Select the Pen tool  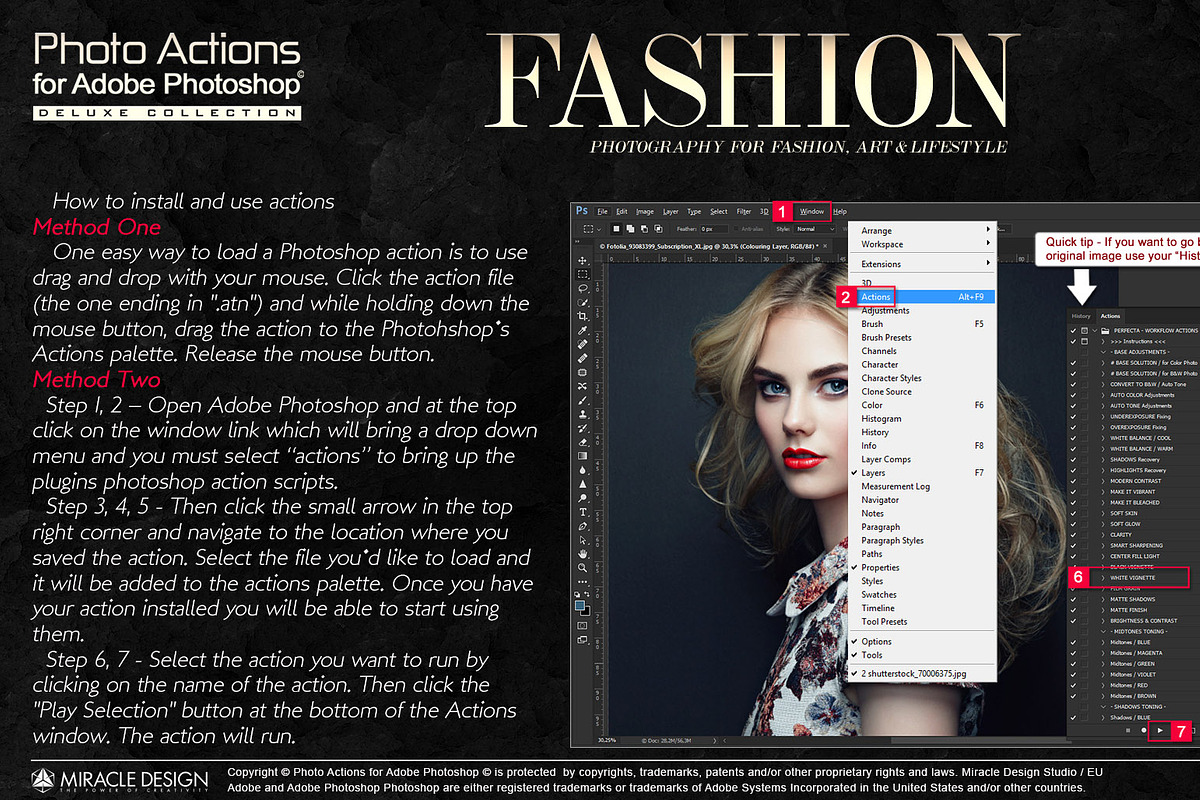coord(582,526)
